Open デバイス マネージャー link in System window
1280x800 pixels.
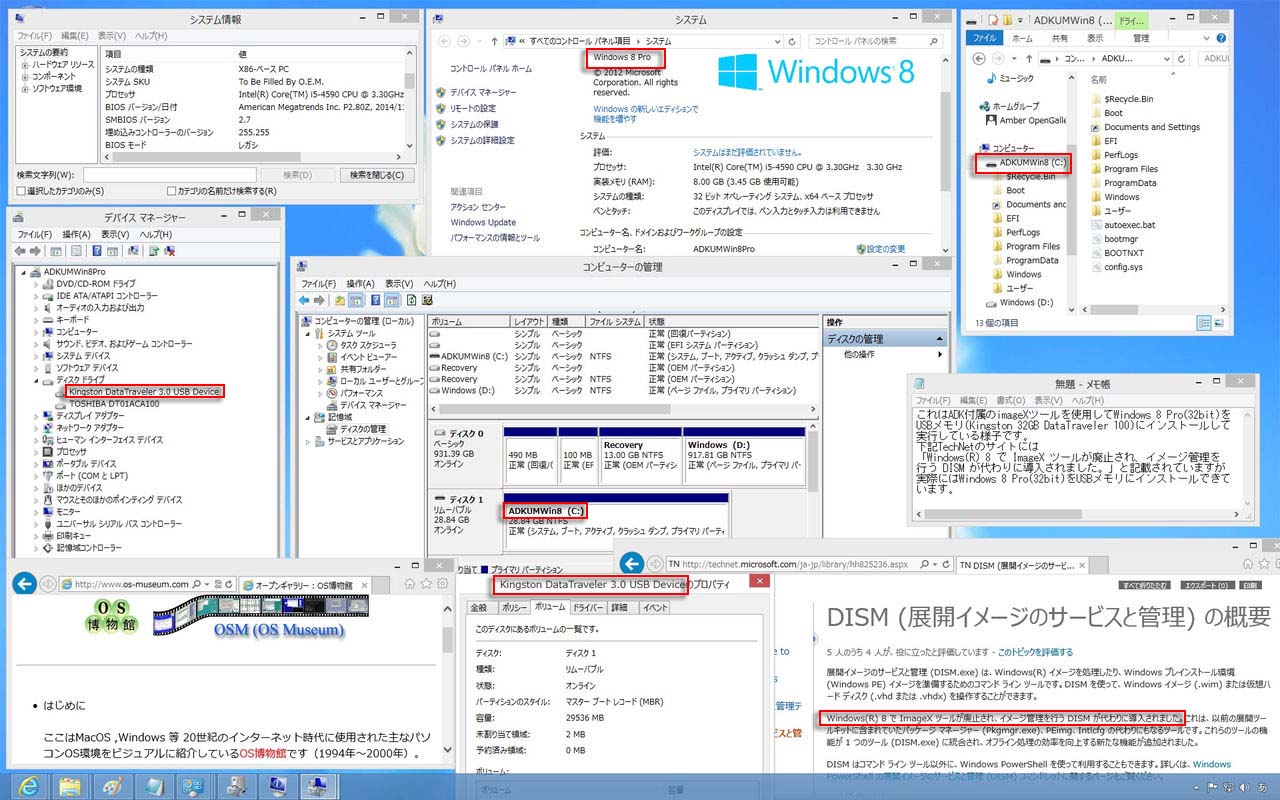(483, 92)
